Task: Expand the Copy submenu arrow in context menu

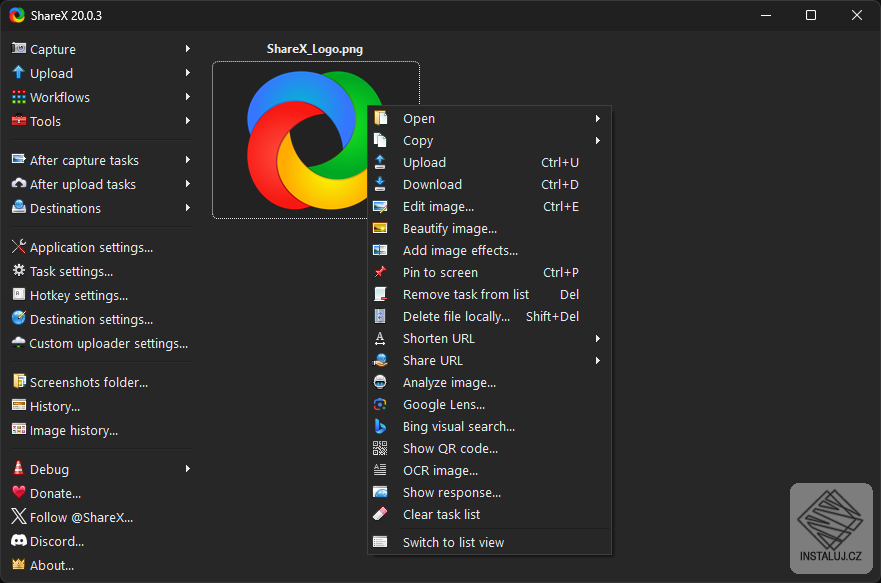Action: [598, 140]
